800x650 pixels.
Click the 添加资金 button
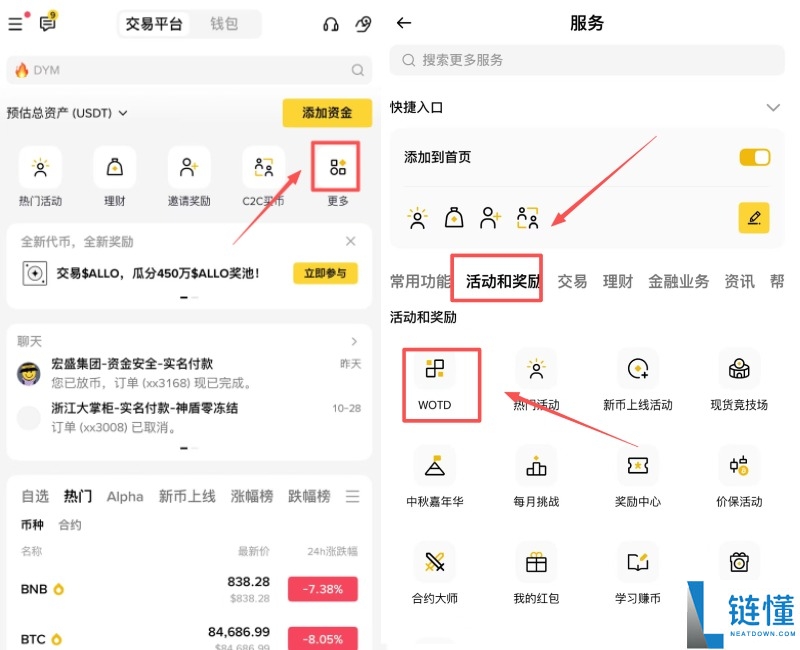[325, 113]
